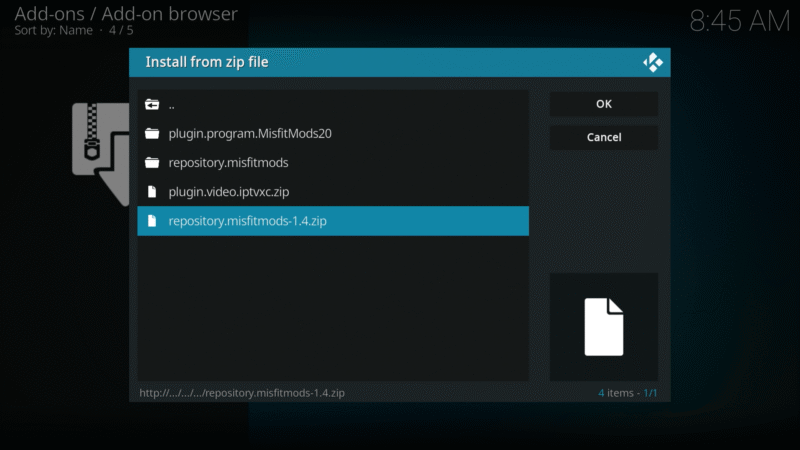Click the 'Add-ons / Add-on browser' heading
The image size is (800, 450).
tap(126, 14)
